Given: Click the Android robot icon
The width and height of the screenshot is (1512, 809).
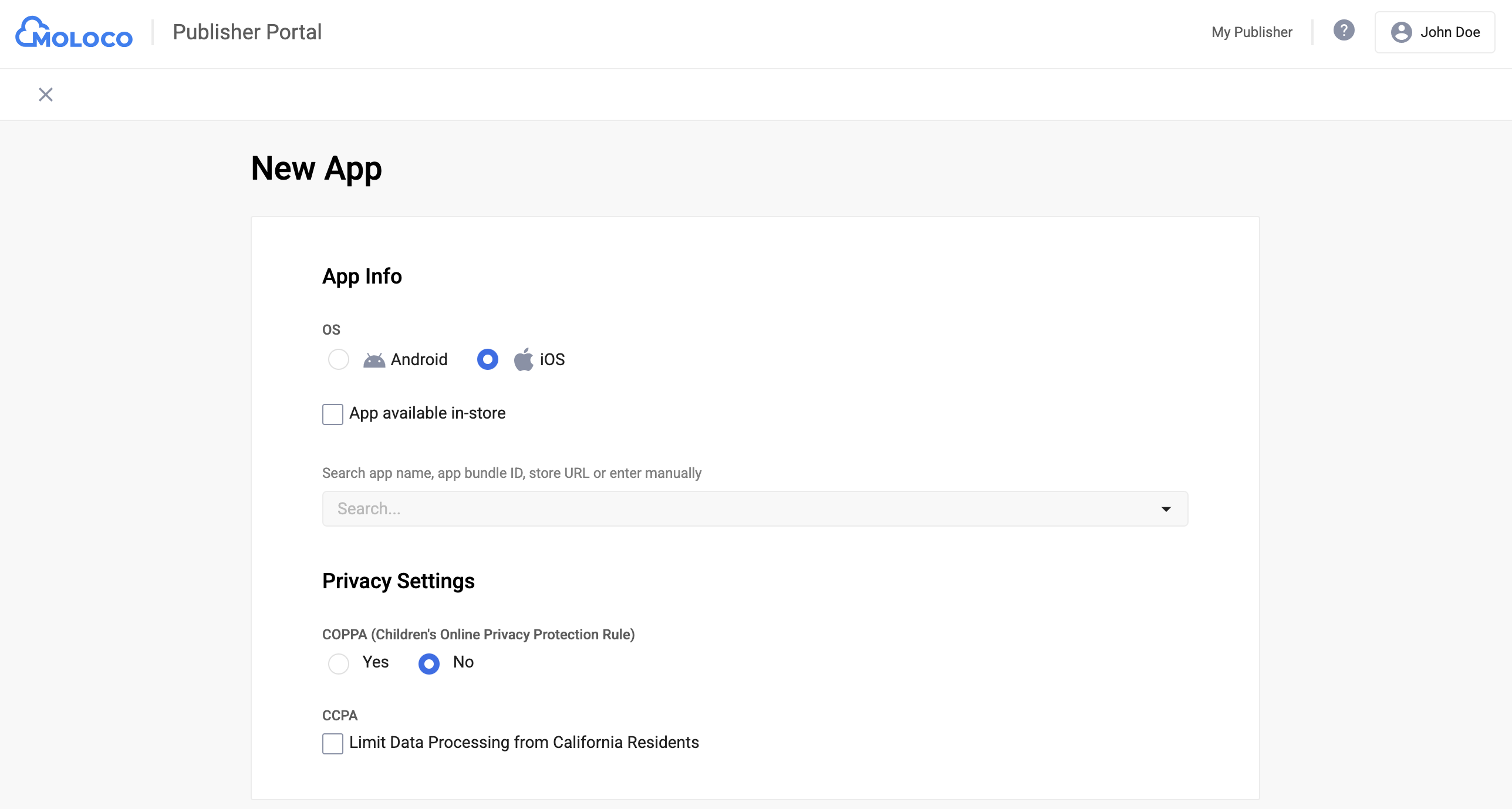Looking at the screenshot, I should pyautogui.click(x=374, y=360).
